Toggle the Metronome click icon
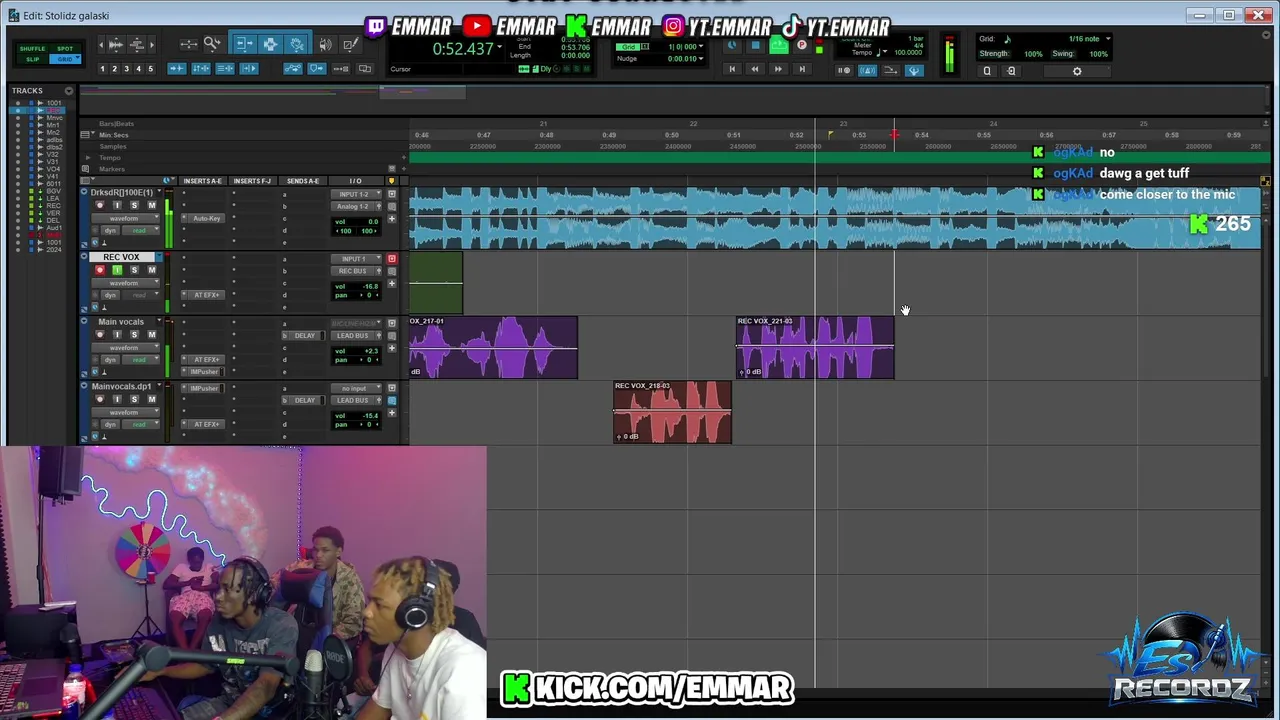The width and height of the screenshot is (1280, 720). coord(867,70)
